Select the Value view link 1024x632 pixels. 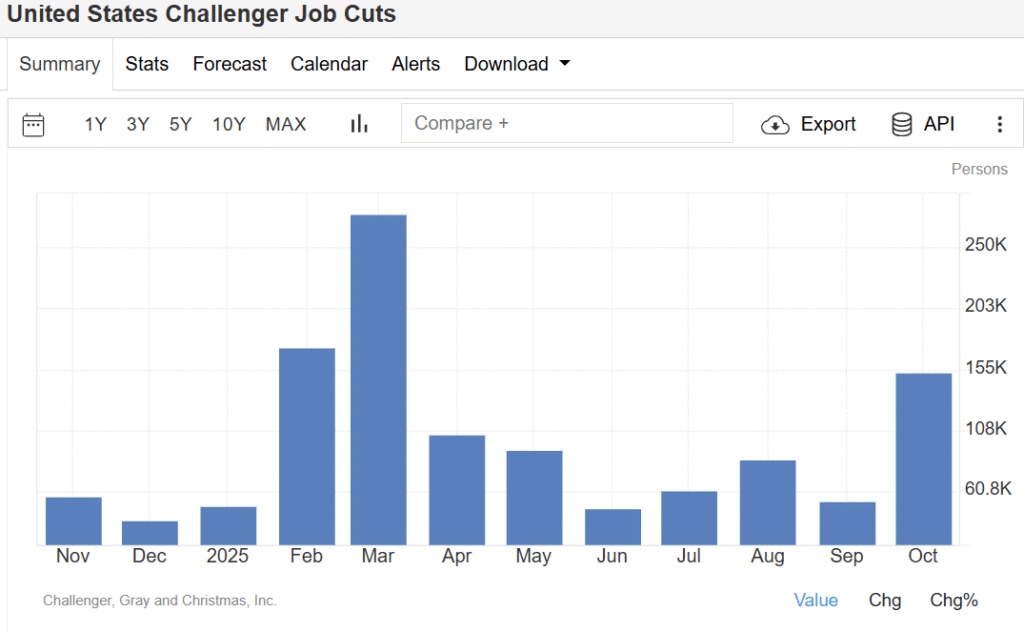[x=816, y=600]
